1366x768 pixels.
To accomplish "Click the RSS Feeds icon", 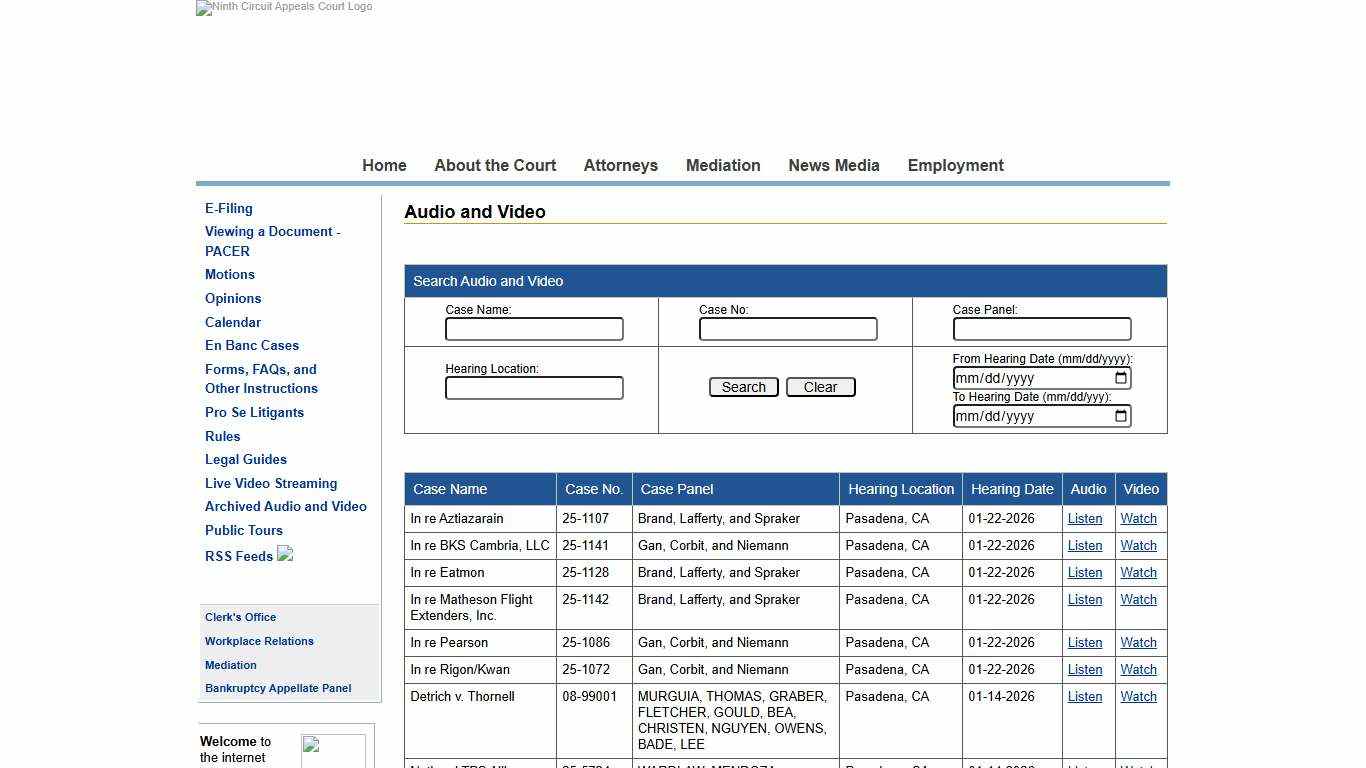I will click(x=285, y=554).
